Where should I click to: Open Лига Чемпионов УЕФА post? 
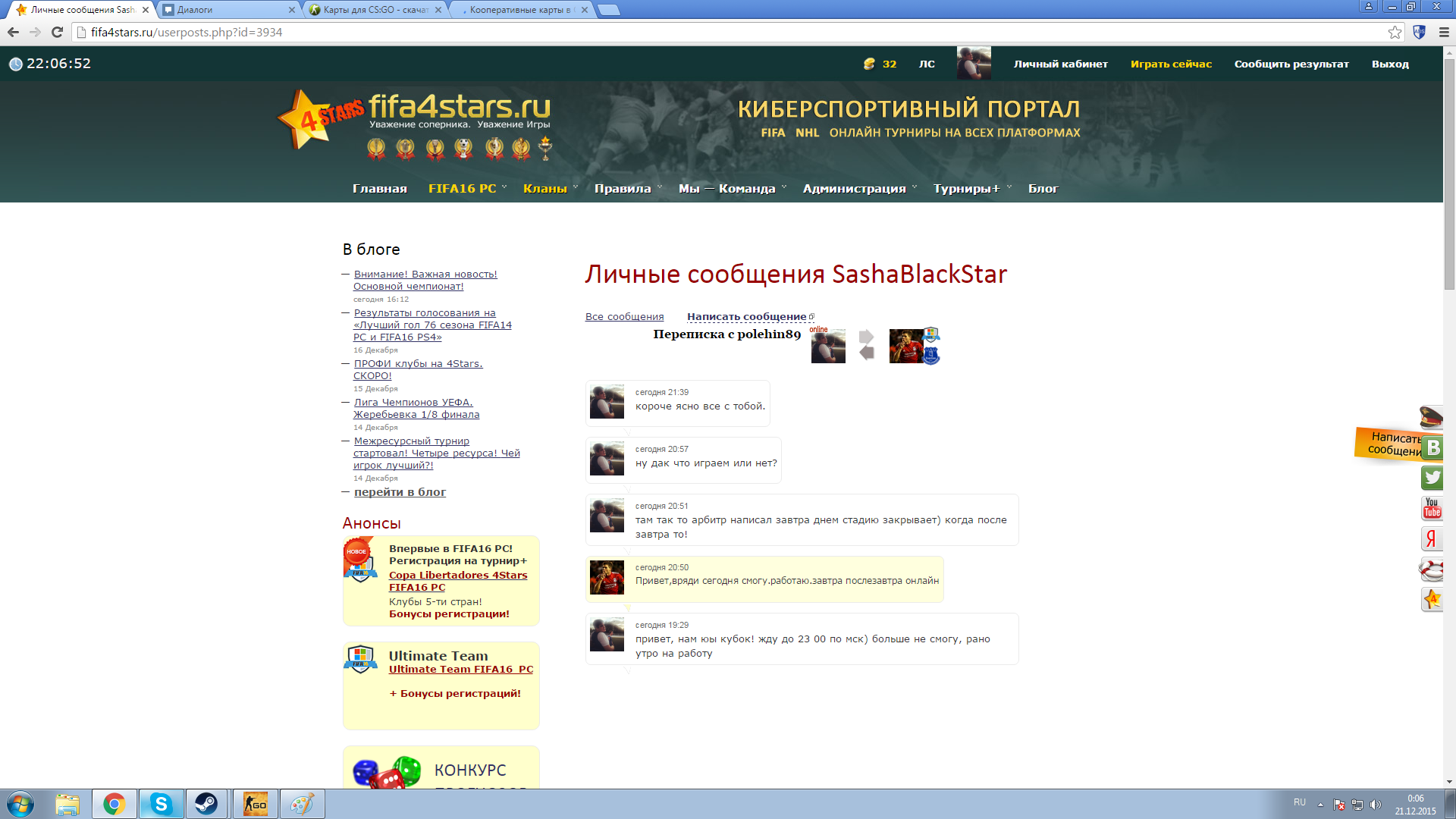pyautogui.click(x=416, y=408)
